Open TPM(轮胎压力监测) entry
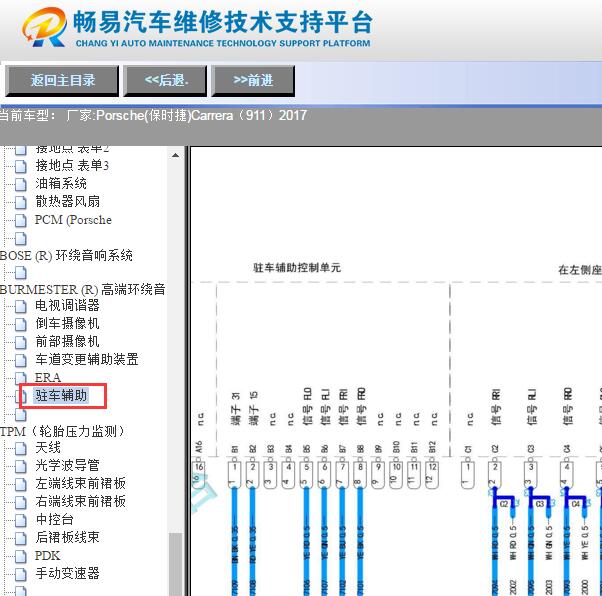 [x=62, y=431]
